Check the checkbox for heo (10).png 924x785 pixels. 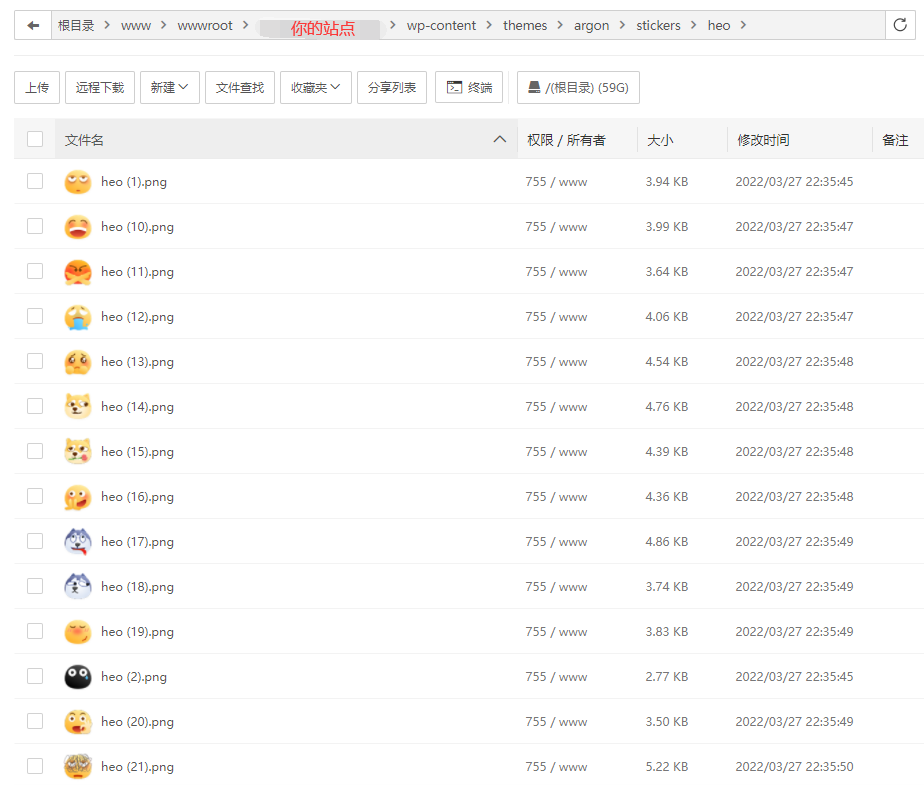[34, 226]
